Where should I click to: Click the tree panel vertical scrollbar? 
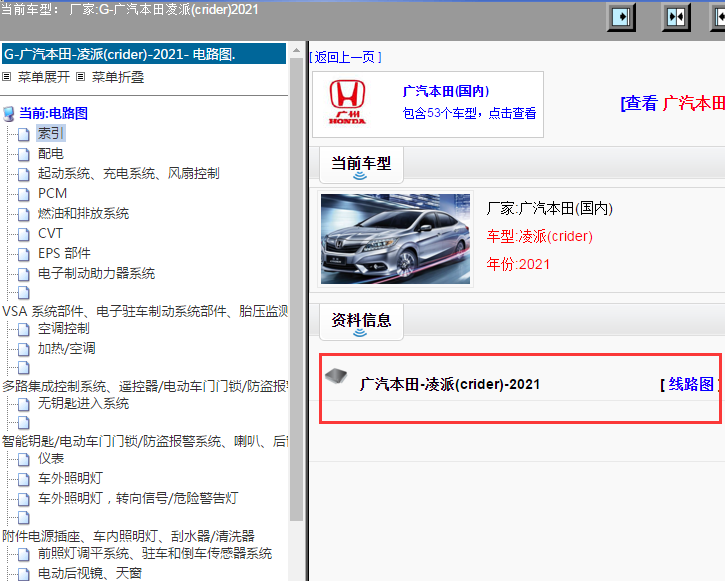click(296, 289)
